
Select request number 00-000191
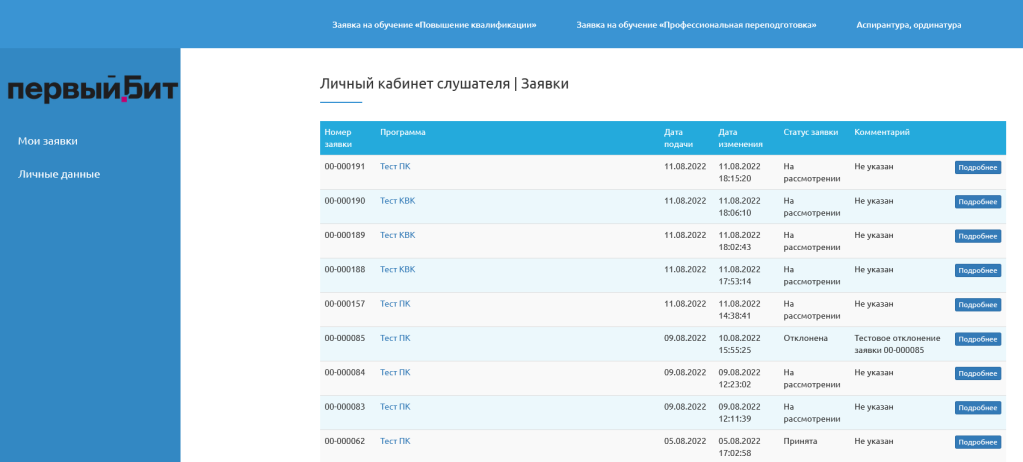pos(344,166)
